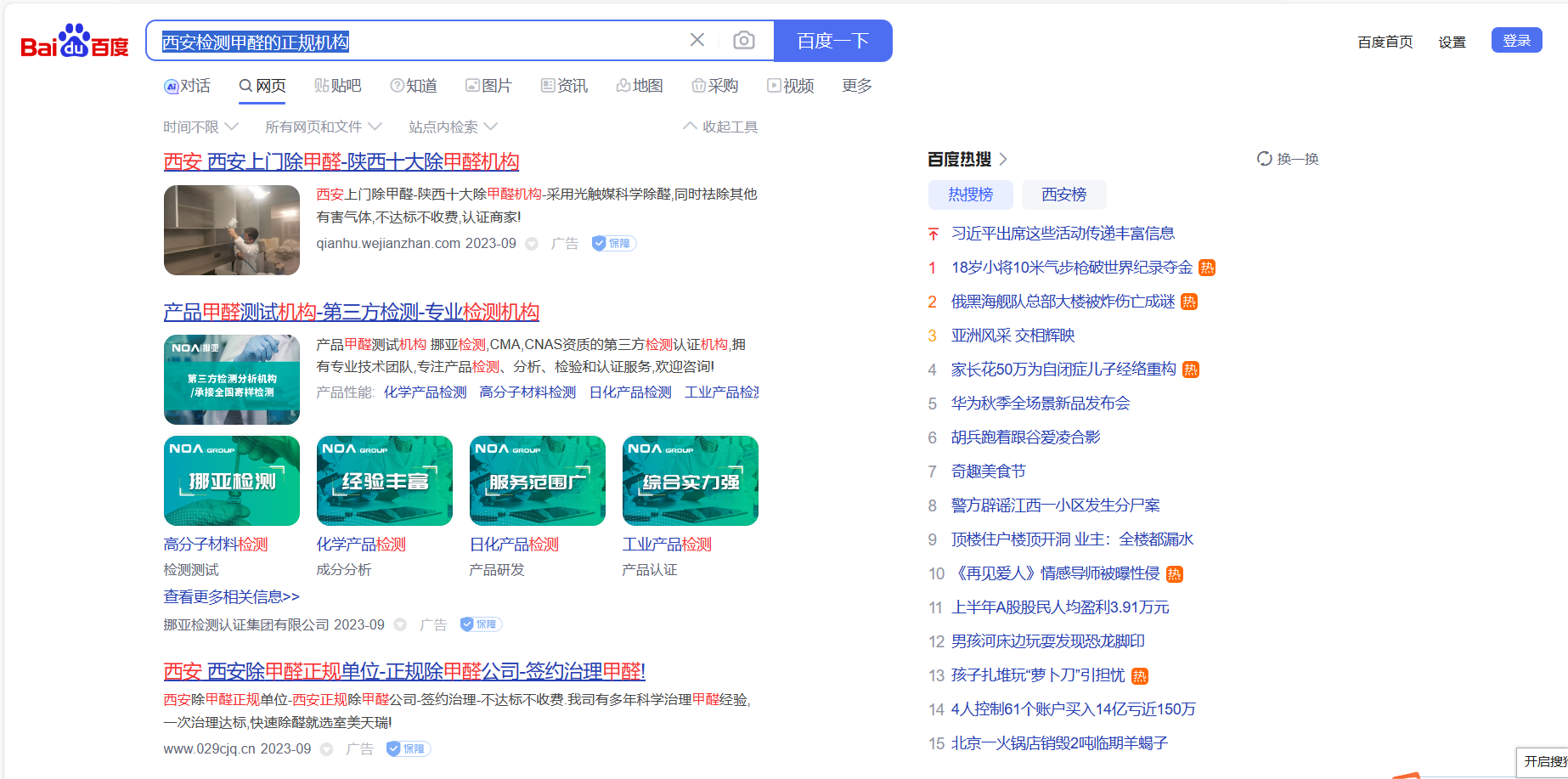Viewport: 1568px width, 779px height.
Task: Click 保障 badge beside 挪亚检测认证集团
Action: 482,624
